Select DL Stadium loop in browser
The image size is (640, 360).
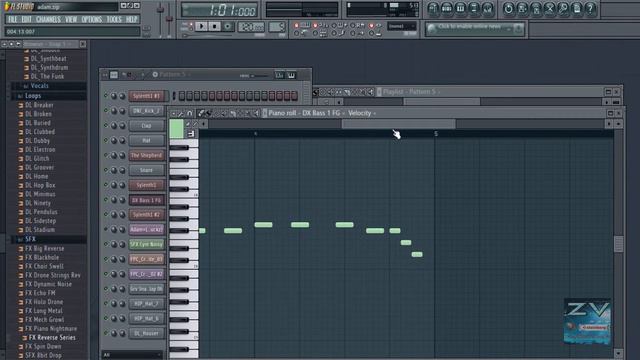[x=40, y=230]
